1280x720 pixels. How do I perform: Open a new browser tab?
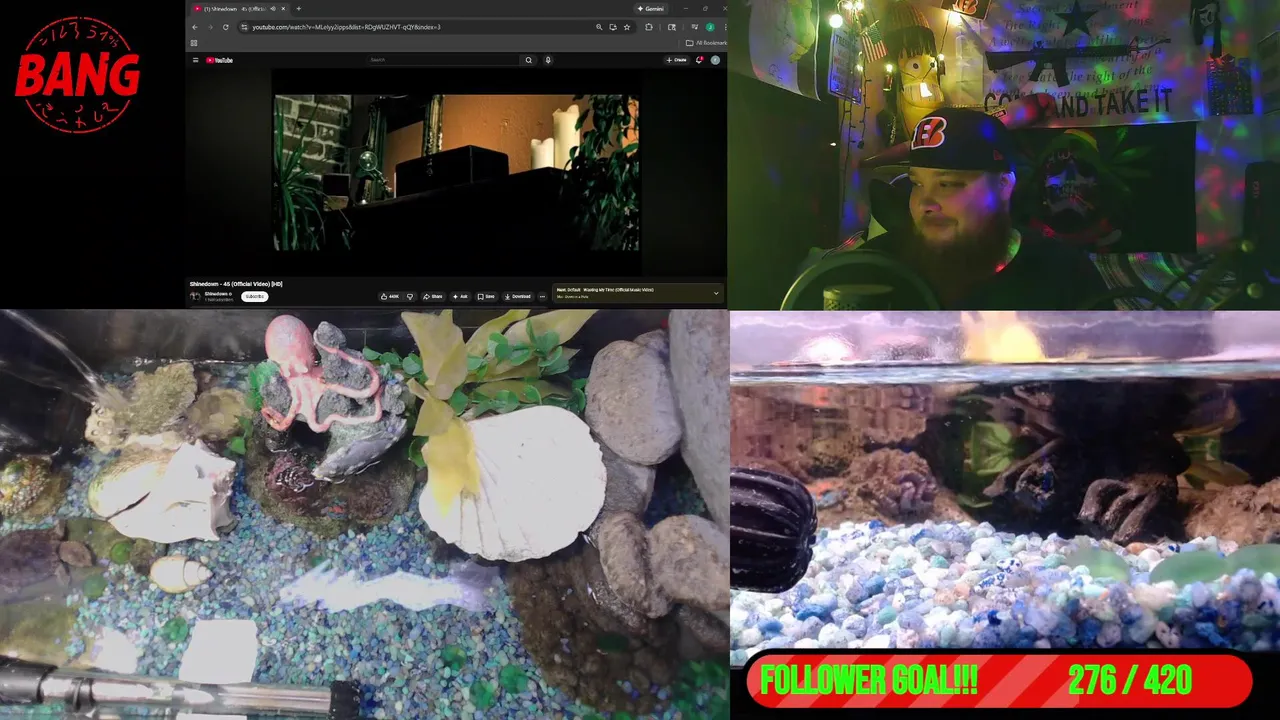coord(299,9)
